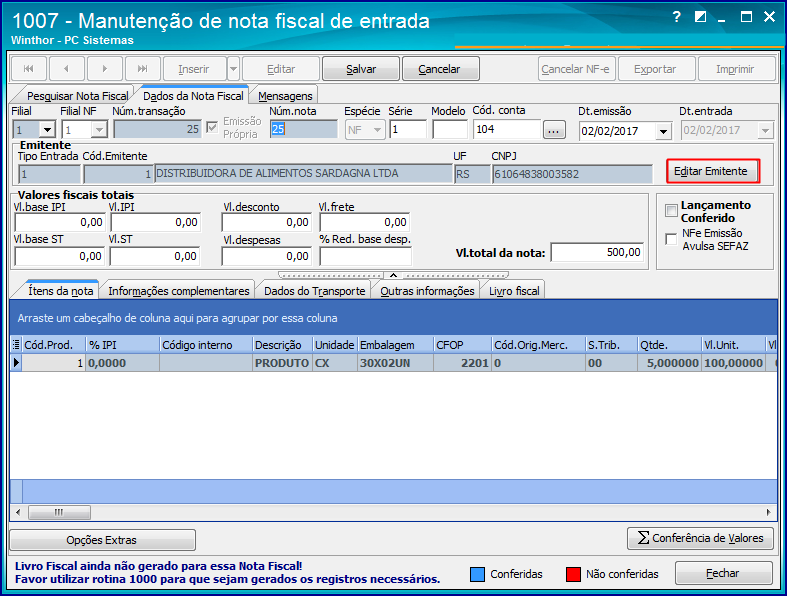Select the 30X02UN Embalagem cell
This screenshot has width=787, height=596.
pyautogui.click(x=396, y=363)
